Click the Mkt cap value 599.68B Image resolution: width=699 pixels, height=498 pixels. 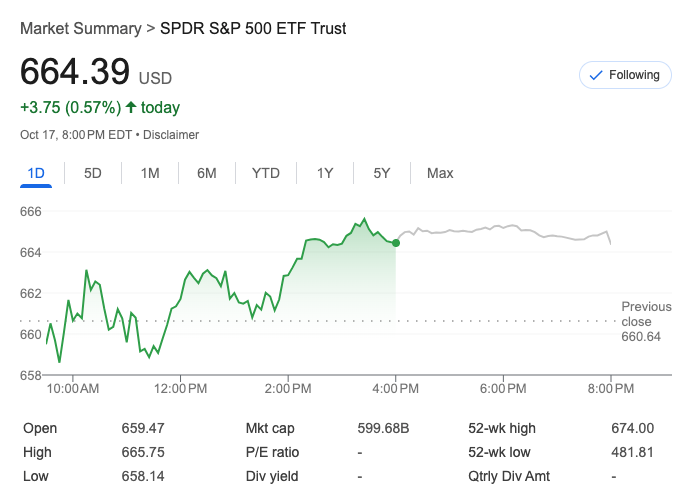click(x=383, y=428)
